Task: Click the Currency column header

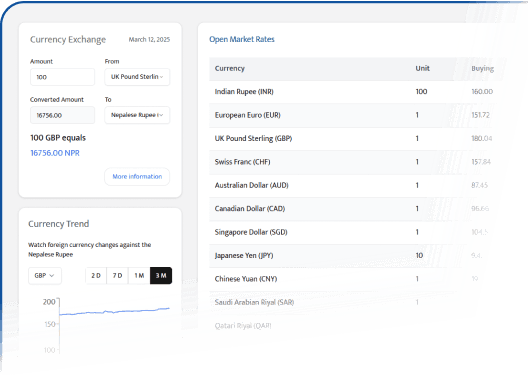Action: pos(230,68)
